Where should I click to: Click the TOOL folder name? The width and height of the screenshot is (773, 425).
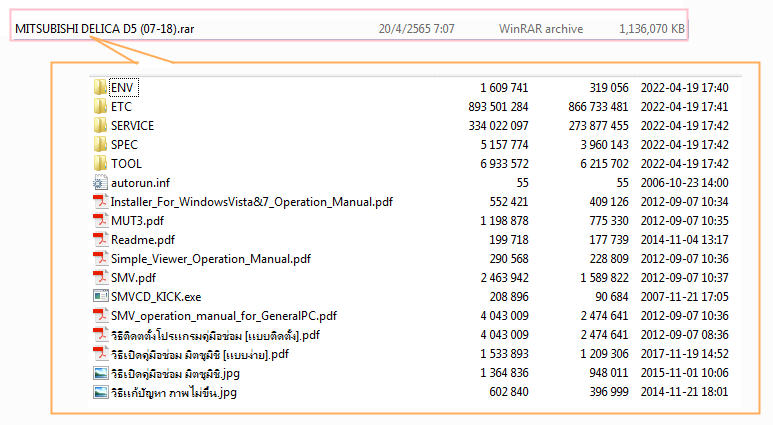coord(126,164)
